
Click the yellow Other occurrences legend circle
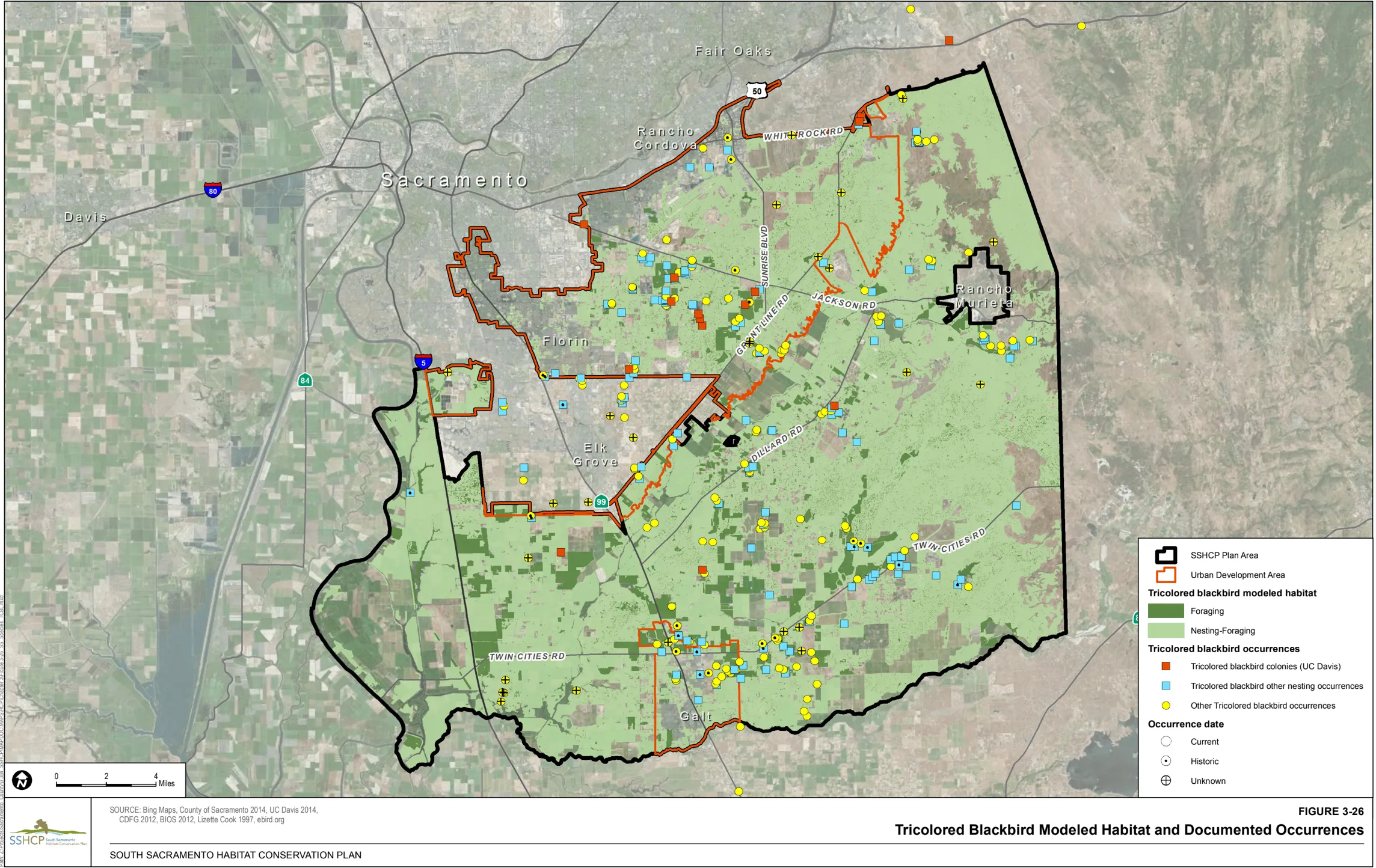click(1166, 706)
